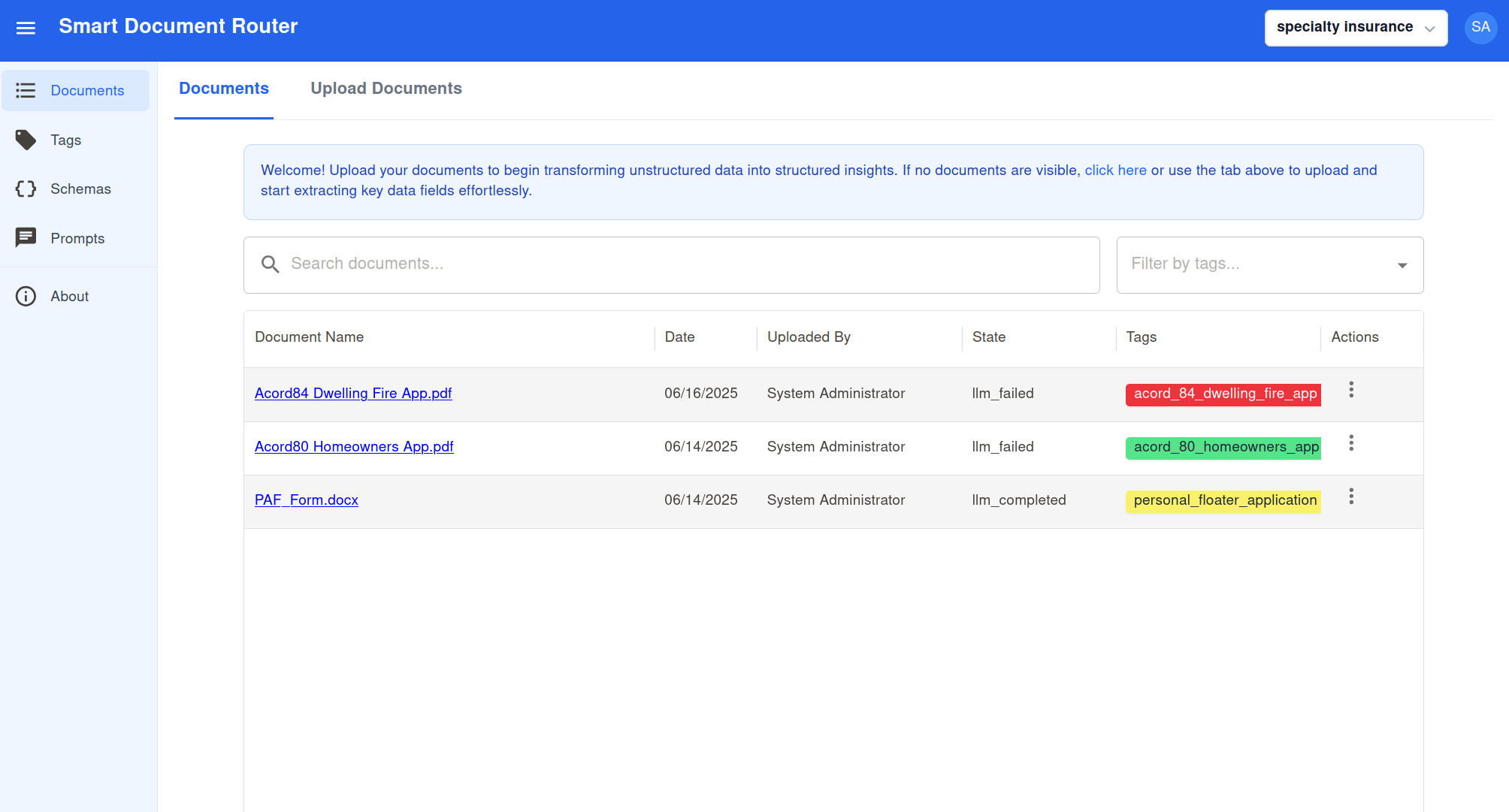Click the 'click here' upload link
The width and height of the screenshot is (1509, 812).
(1114, 171)
